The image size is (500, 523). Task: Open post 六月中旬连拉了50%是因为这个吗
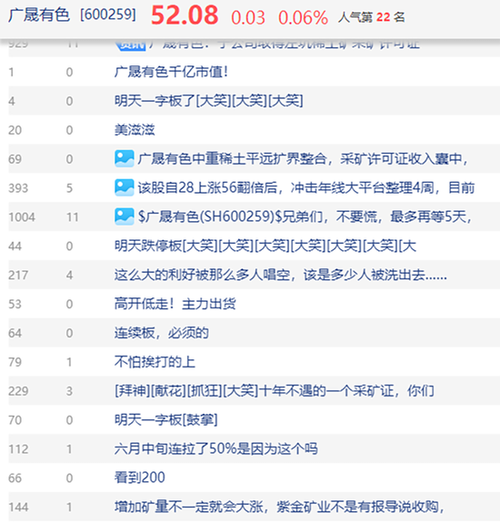coord(216,449)
